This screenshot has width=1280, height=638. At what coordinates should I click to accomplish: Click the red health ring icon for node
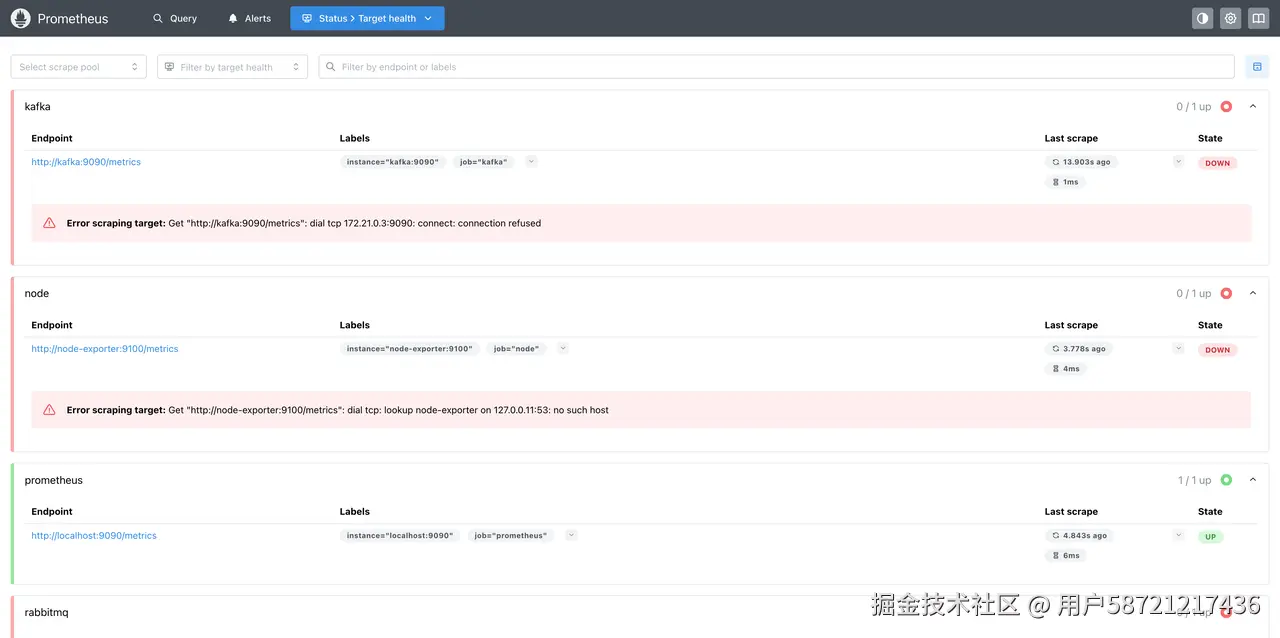(x=1226, y=293)
